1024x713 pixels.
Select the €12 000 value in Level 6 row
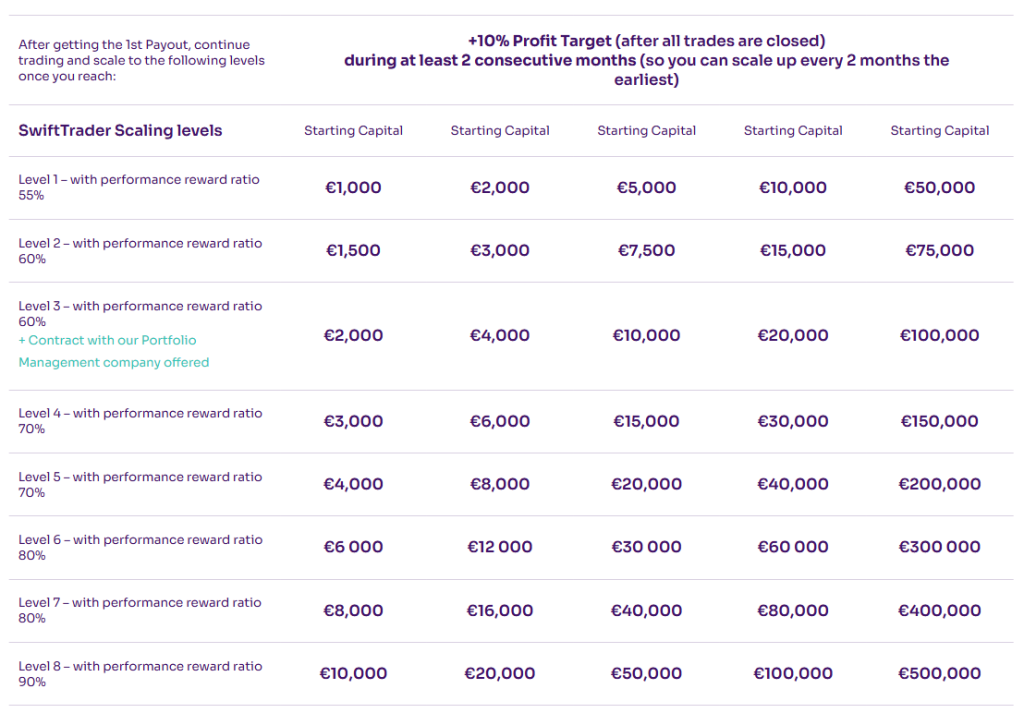click(x=500, y=547)
